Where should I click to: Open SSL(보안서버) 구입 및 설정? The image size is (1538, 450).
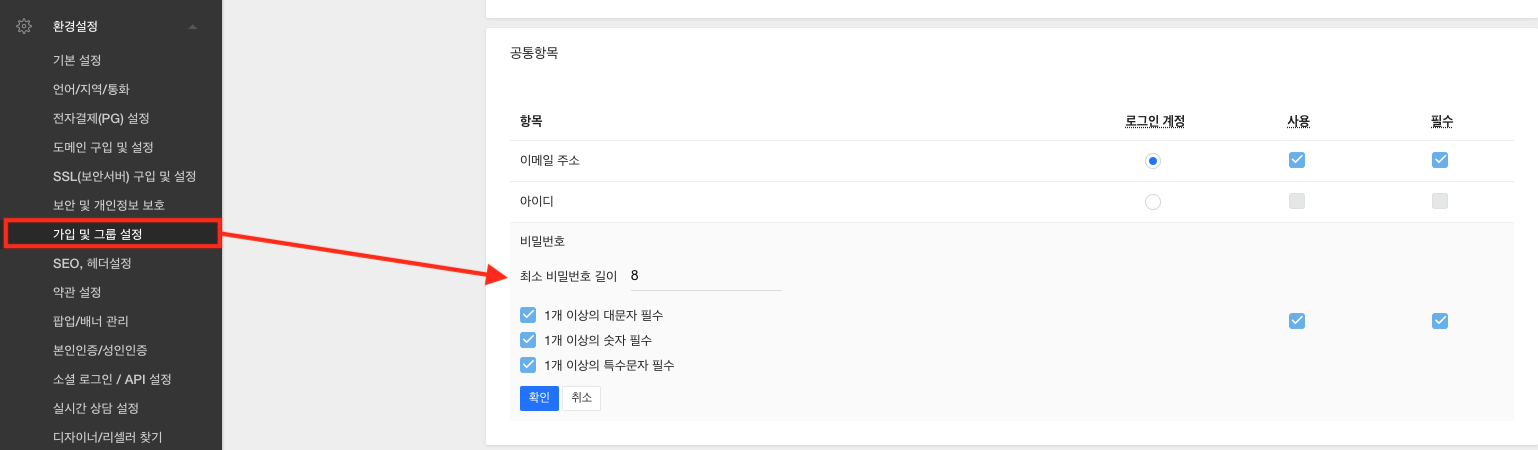124,176
